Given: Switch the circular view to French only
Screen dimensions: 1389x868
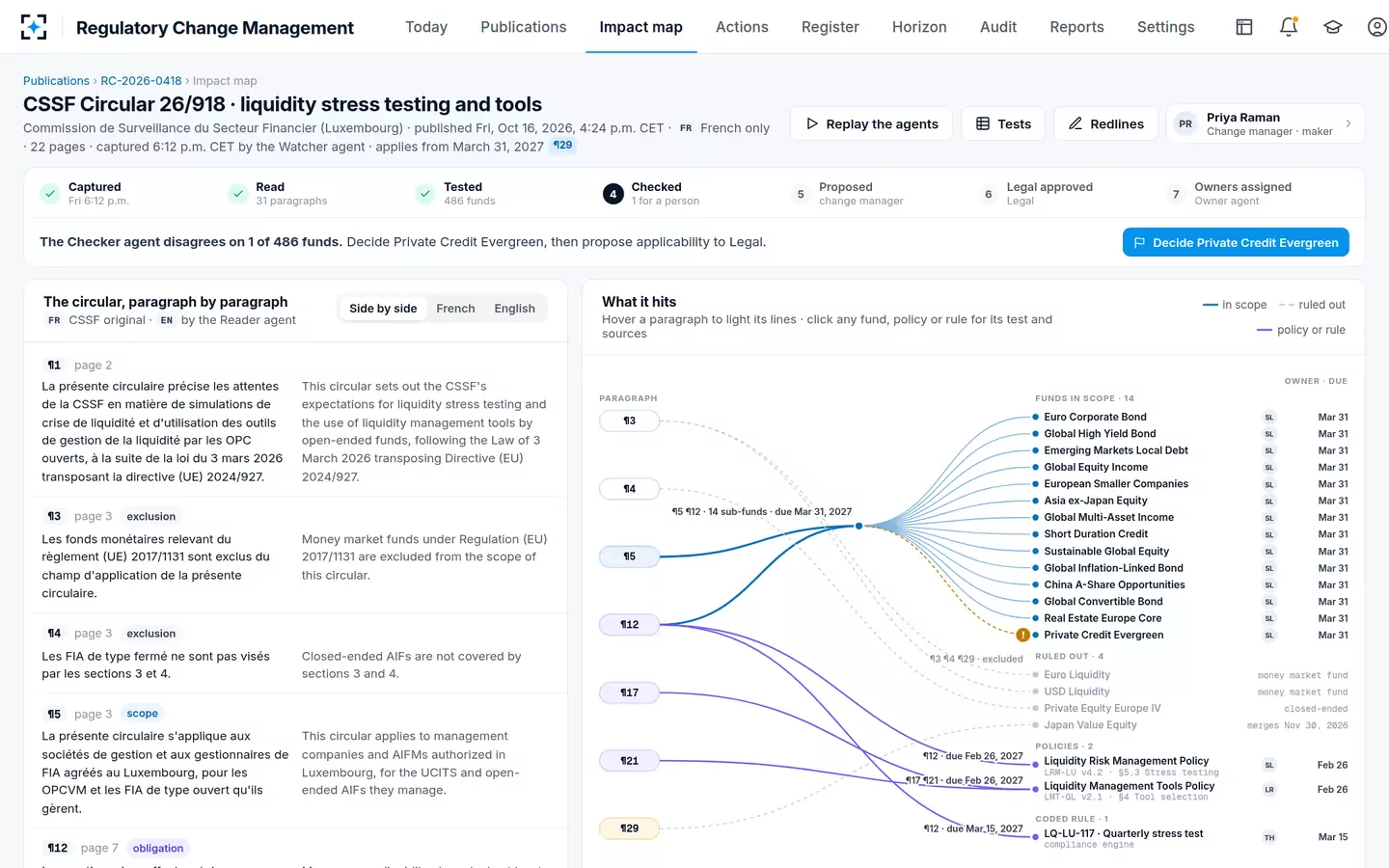Looking at the screenshot, I should tap(455, 309).
